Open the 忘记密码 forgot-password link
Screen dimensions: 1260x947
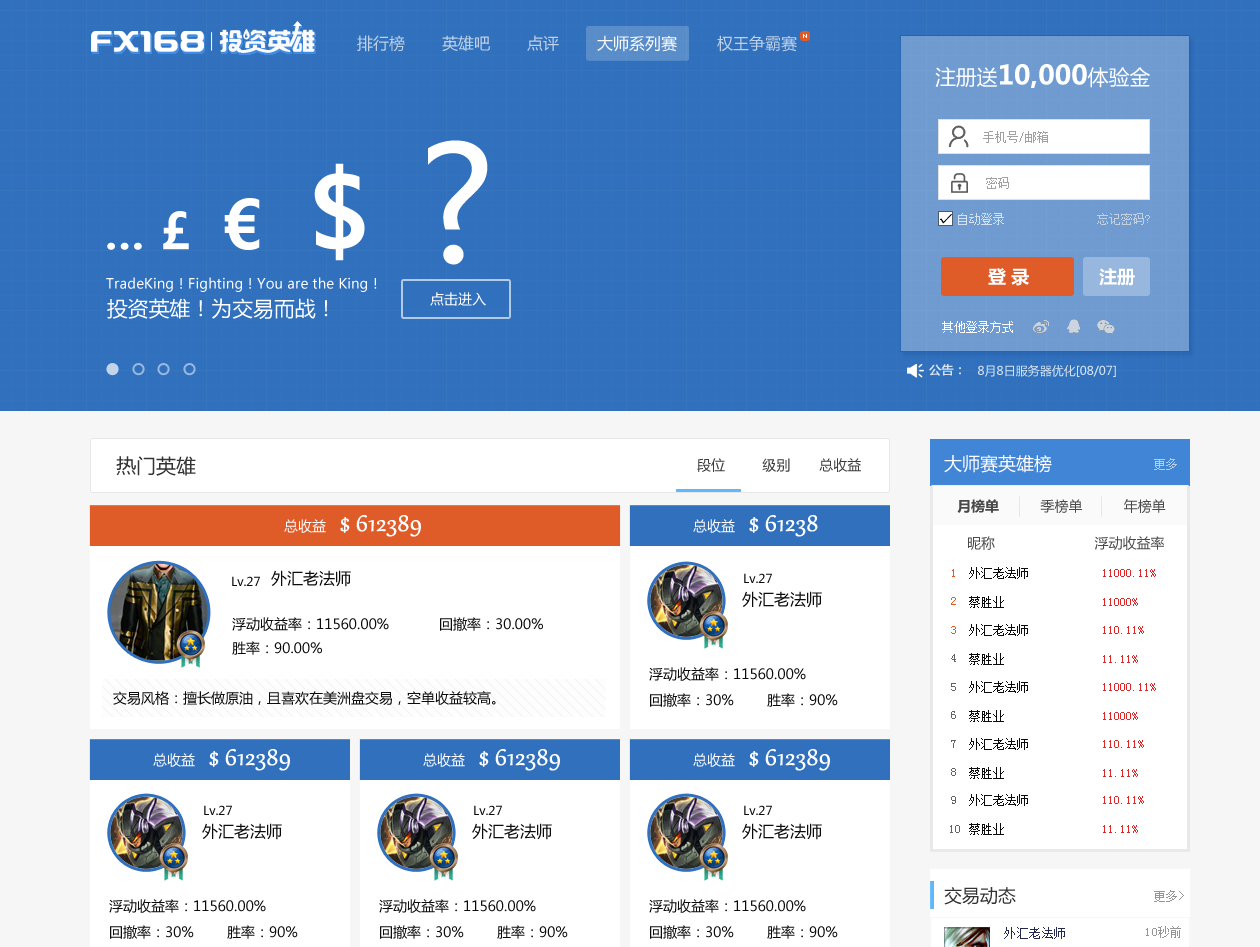[x=1123, y=218]
